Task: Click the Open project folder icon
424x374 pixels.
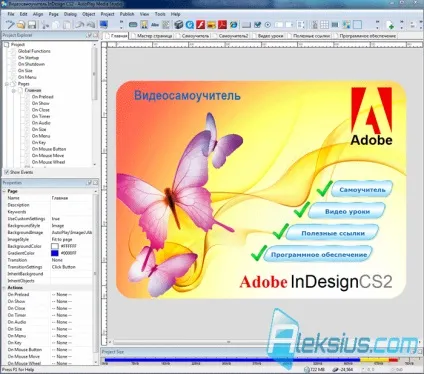Action: point(21,25)
